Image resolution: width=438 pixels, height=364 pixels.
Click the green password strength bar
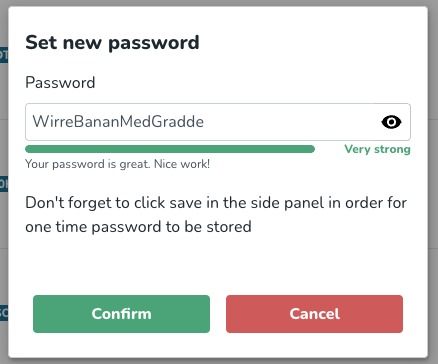[x=170, y=149]
